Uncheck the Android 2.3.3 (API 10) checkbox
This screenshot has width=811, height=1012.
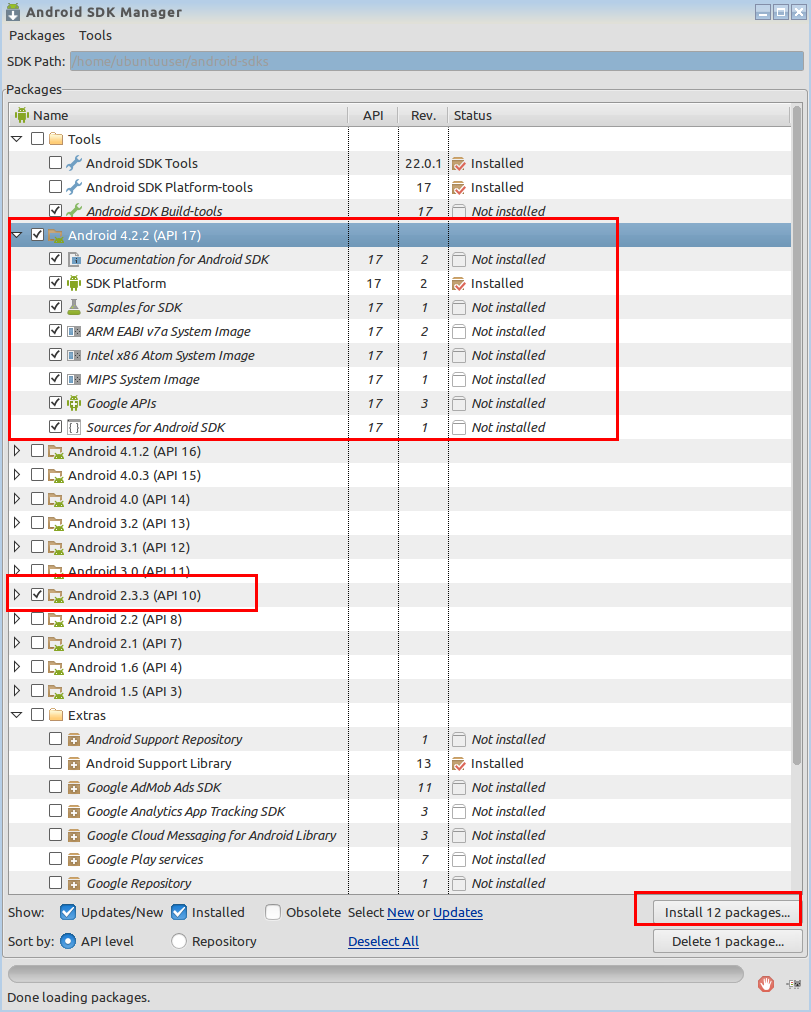37,594
